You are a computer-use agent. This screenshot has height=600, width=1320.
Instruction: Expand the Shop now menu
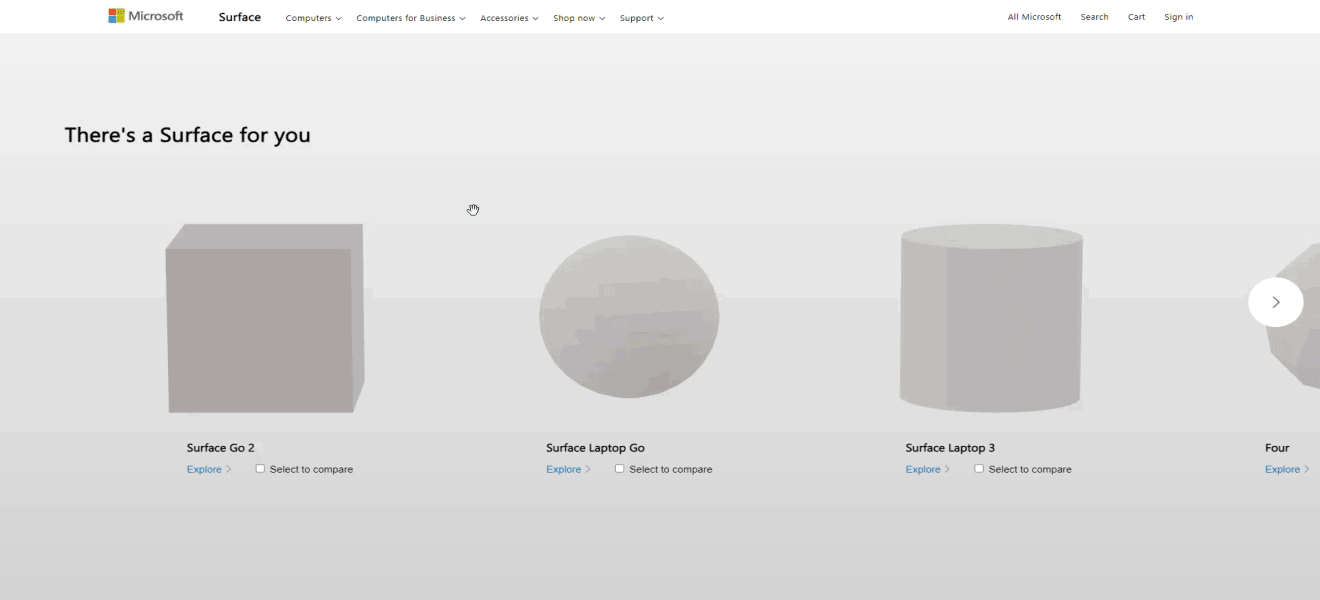coord(579,18)
